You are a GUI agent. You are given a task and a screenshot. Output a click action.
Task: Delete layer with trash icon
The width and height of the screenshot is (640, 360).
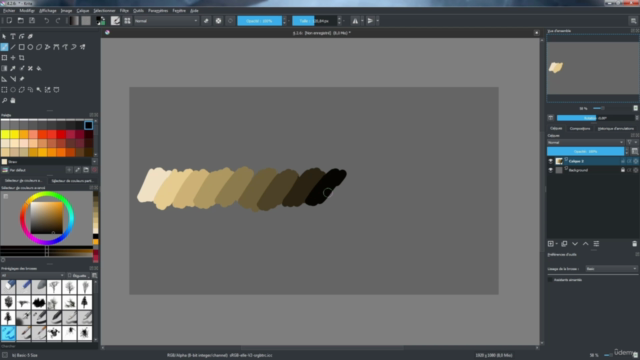tap(634, 244)
